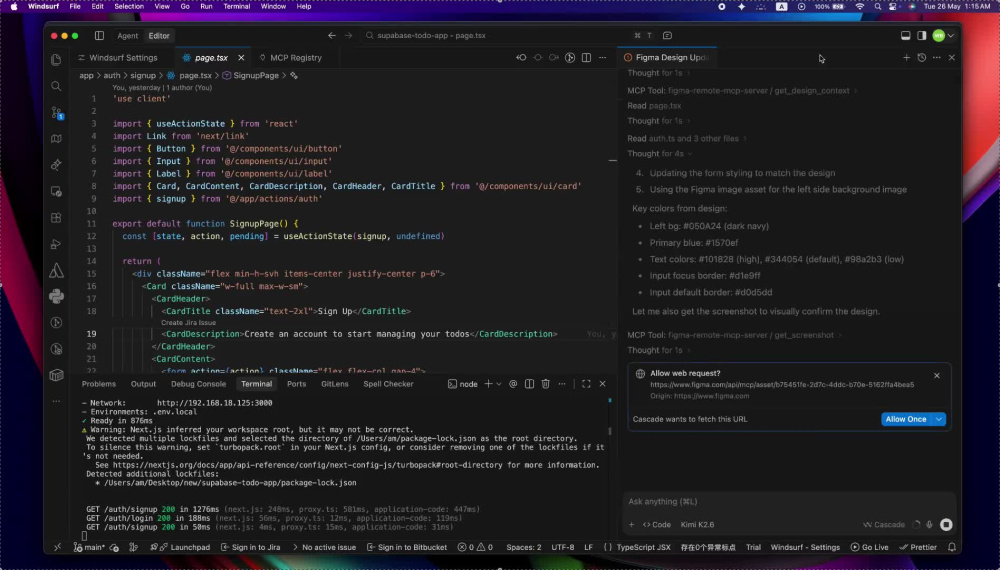
Task: Toggle the bottom panel layout icon
Action: coord(905,36)
